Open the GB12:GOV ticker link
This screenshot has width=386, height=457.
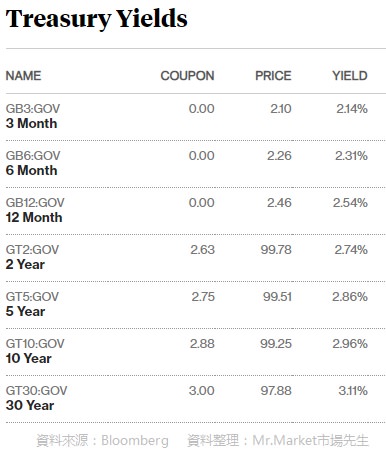35,203
